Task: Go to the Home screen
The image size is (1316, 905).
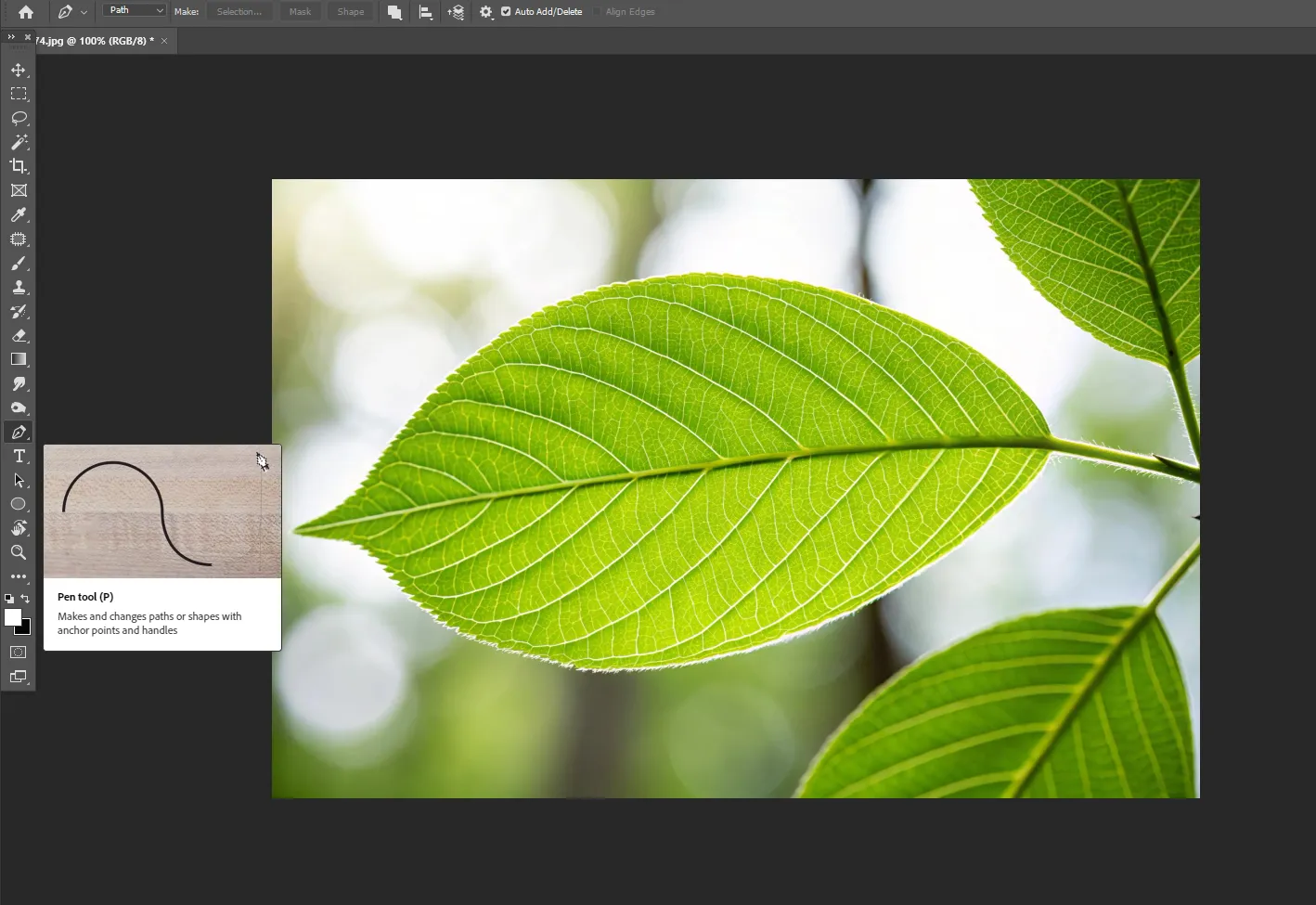Action: [x=26, y=12]
